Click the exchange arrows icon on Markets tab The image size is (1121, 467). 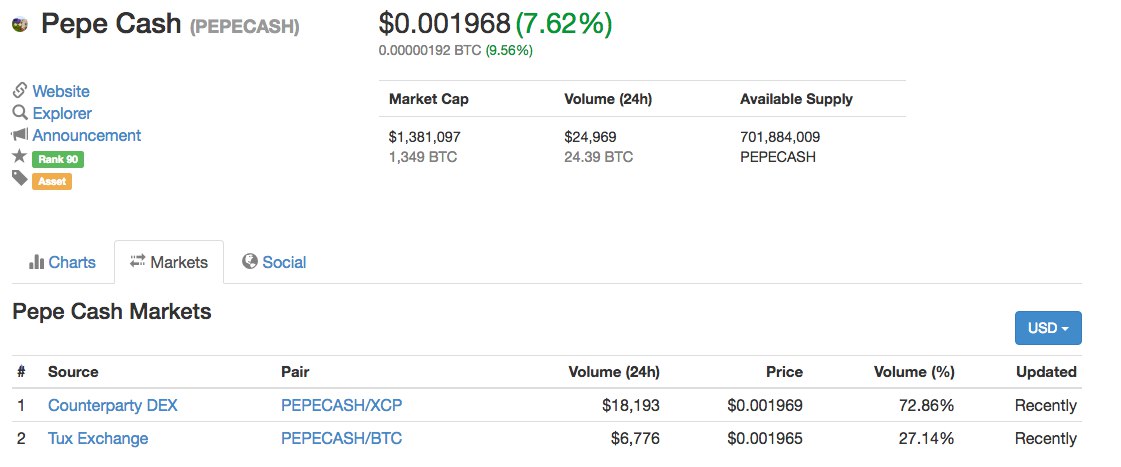click(137, 261)
